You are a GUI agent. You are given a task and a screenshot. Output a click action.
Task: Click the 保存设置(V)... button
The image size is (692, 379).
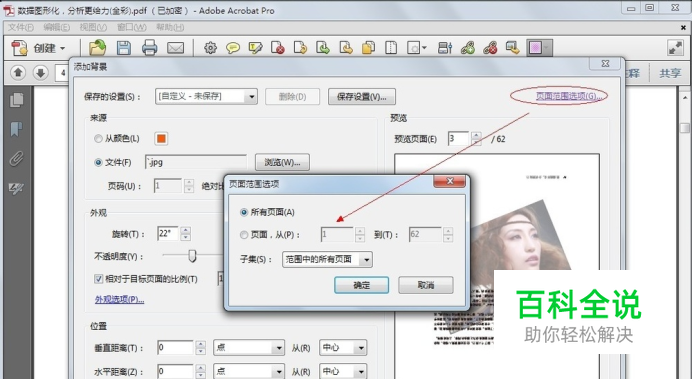[361, 97]
